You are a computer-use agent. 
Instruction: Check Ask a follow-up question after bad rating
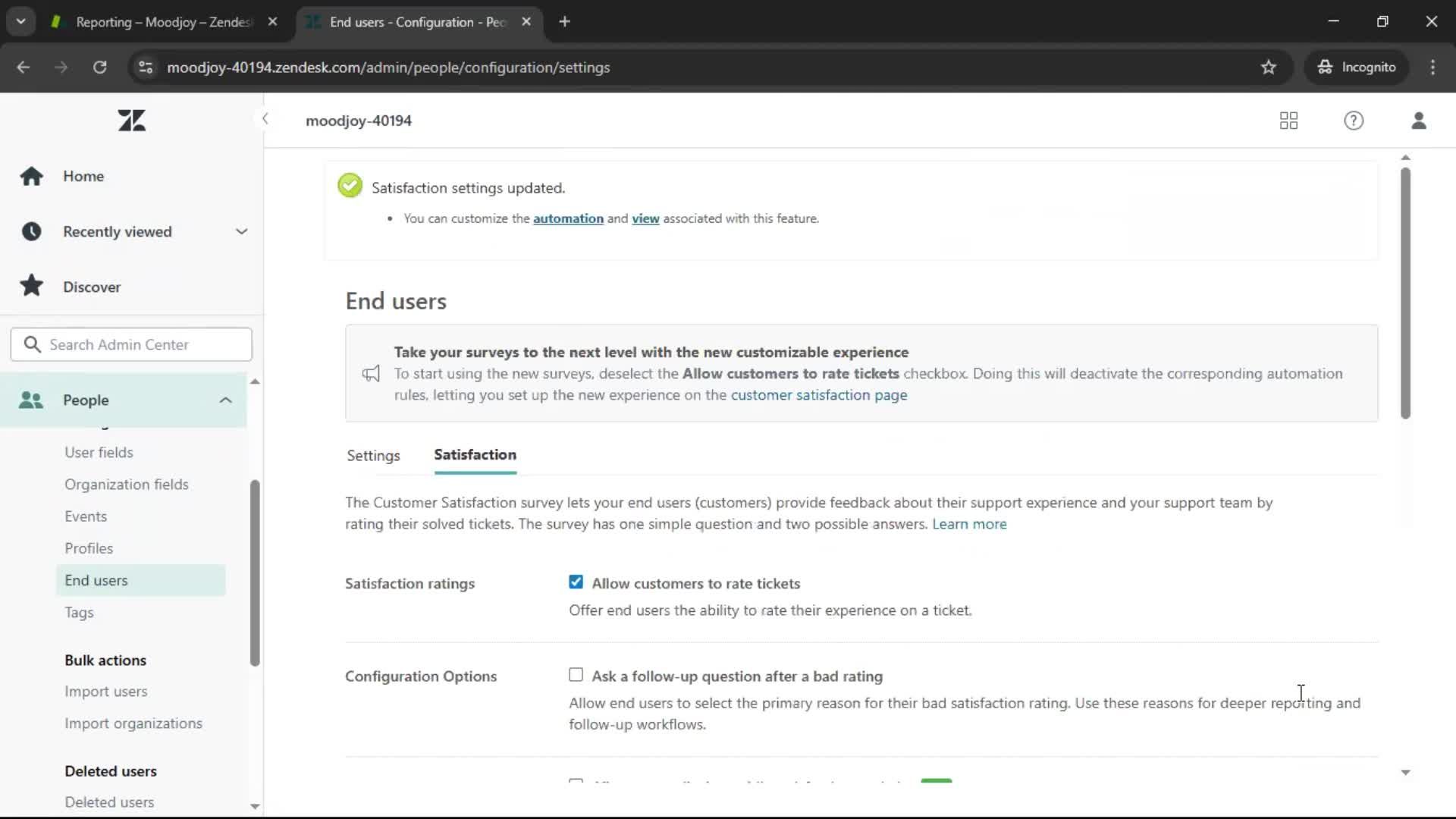tap(576, 675)
